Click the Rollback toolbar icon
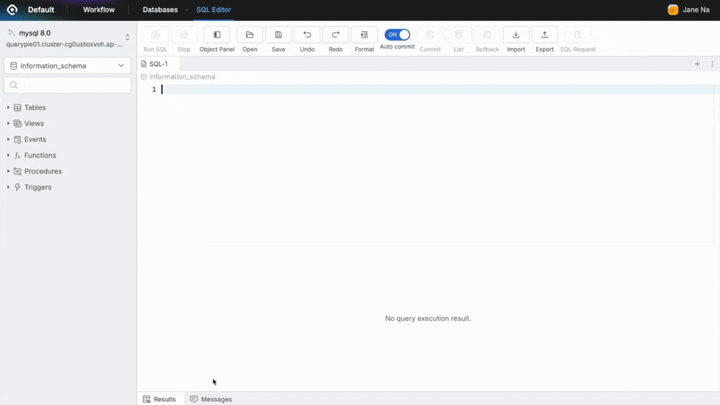Image resolution: width=720 pixels, height=405 pixels. coord(487,35)
